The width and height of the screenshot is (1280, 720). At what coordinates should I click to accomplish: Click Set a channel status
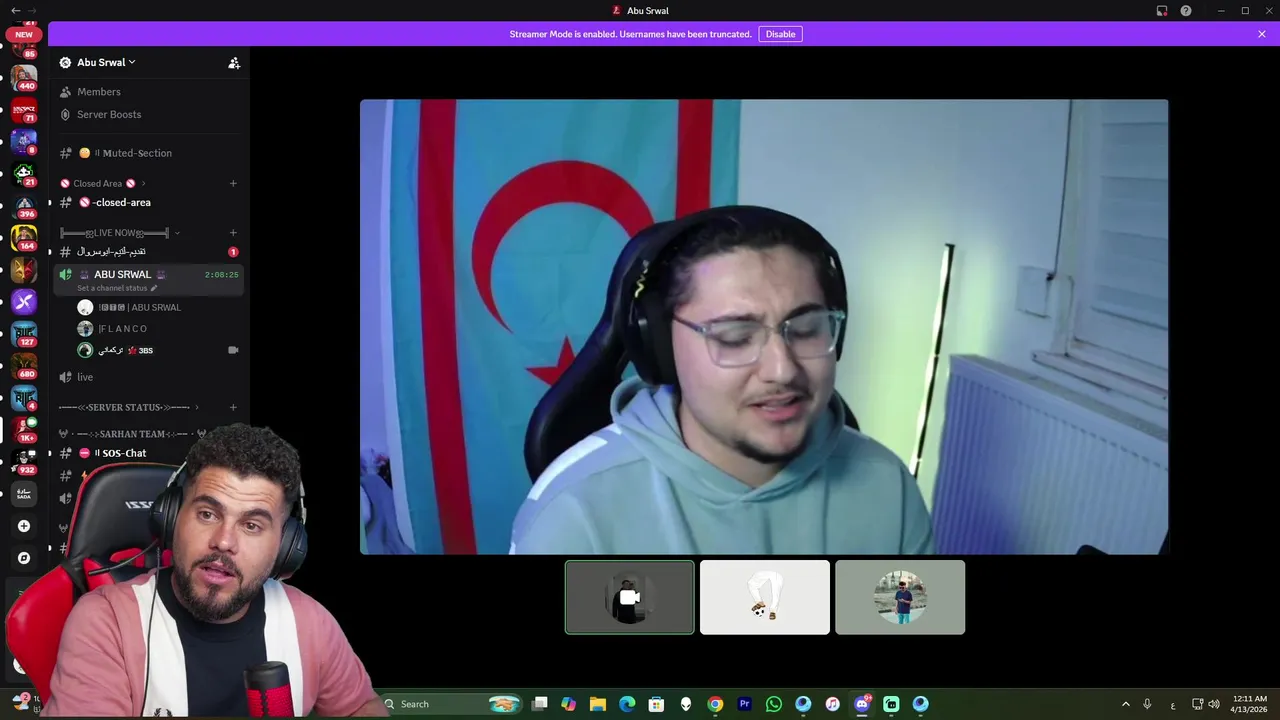tap(117, 288)
